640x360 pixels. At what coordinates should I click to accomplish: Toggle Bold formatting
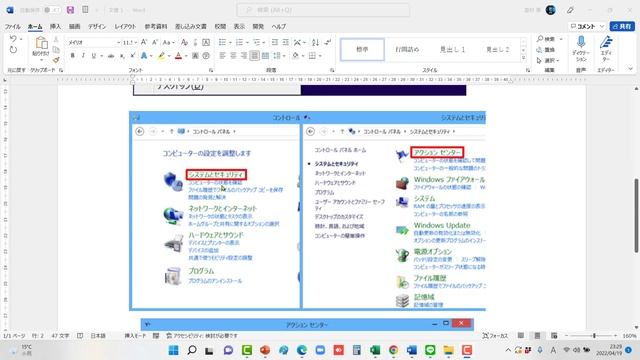point(73,56)
